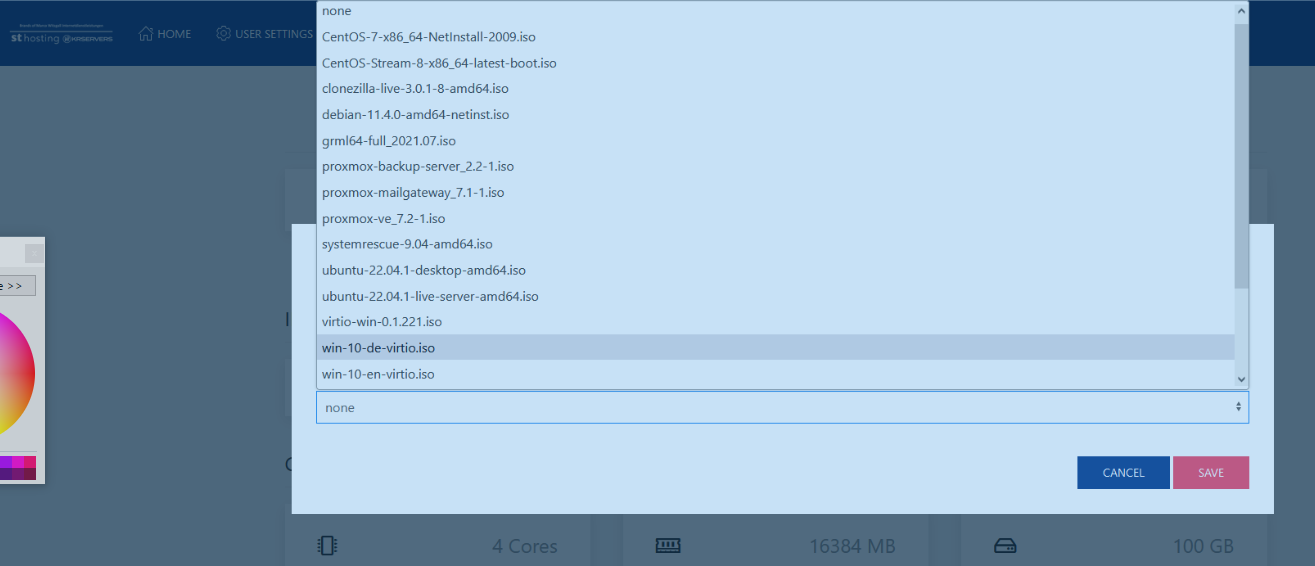This screenshot has height=566, width=1315.
Task: Choose ubuntu-22.04.1-desktop-amd64.iso
Action: click(776, 271)
